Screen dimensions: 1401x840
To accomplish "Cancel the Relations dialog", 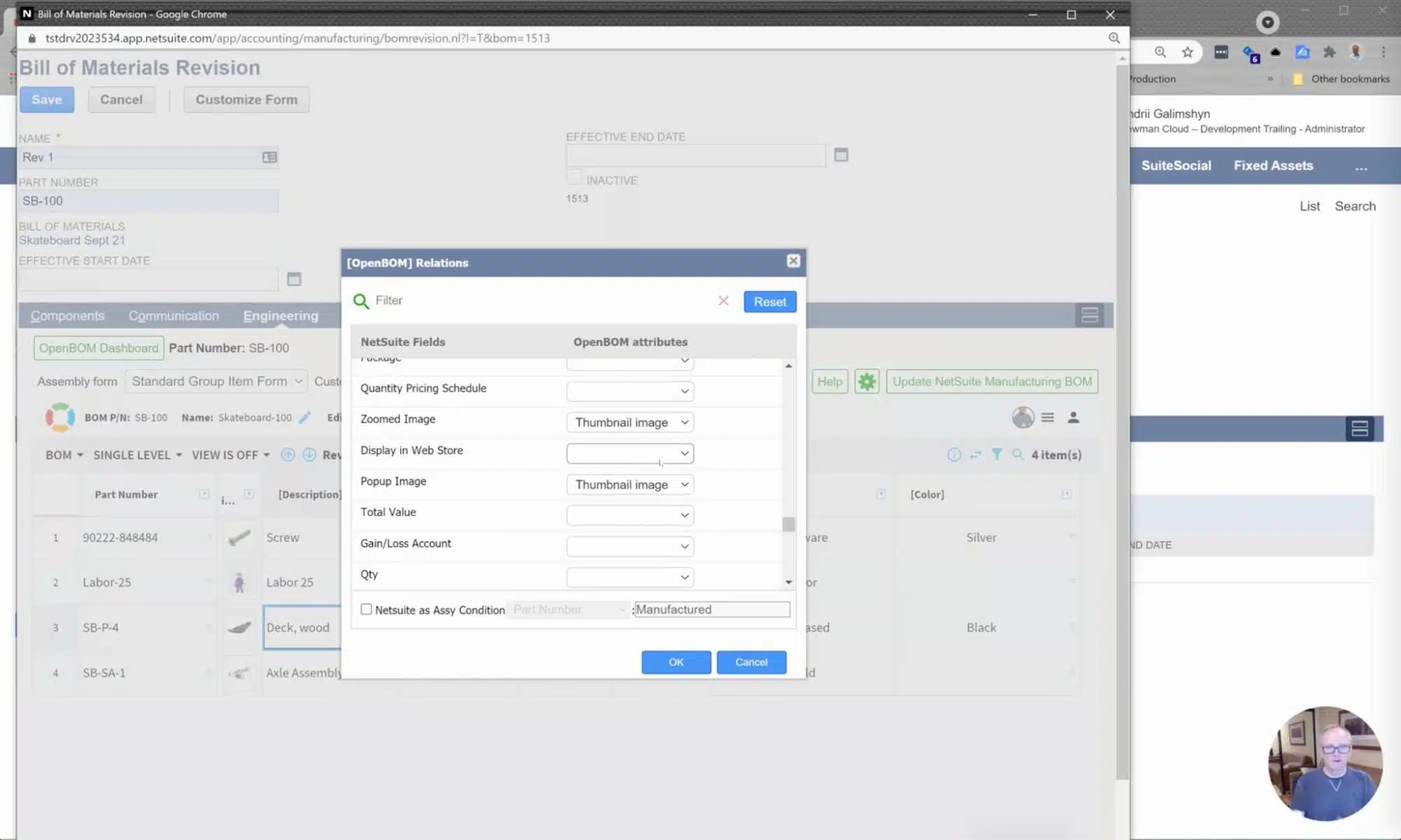I will (x=751, y=662).
